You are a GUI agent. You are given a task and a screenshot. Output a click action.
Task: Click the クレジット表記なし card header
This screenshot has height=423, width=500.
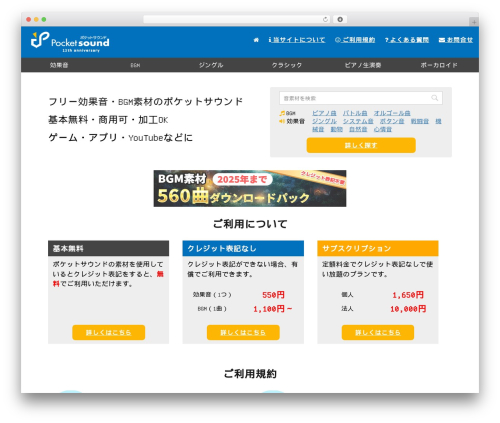[x=243, y=248]
